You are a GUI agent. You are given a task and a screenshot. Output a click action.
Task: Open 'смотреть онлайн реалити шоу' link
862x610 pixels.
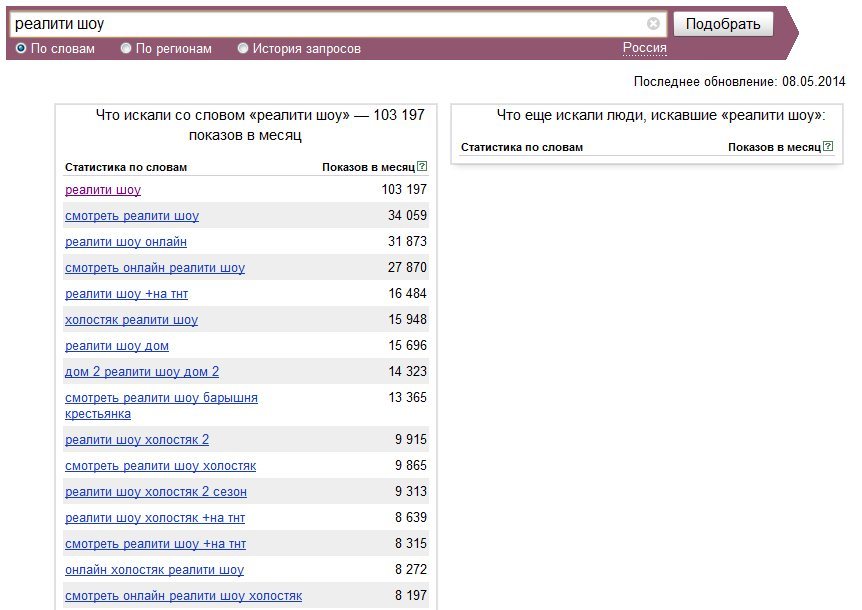155,268
